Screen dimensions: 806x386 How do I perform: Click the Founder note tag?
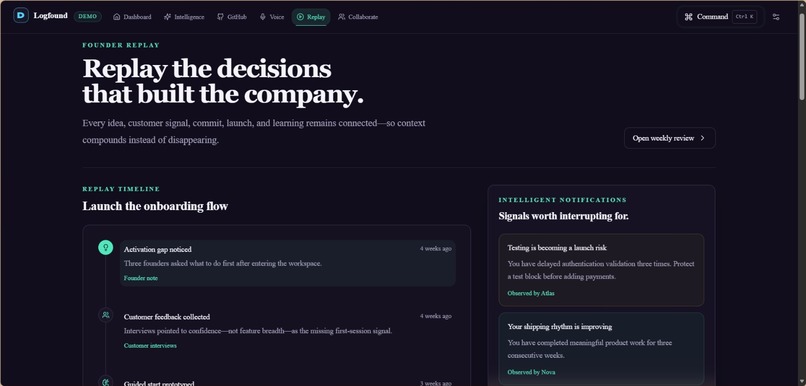point(140,278)
